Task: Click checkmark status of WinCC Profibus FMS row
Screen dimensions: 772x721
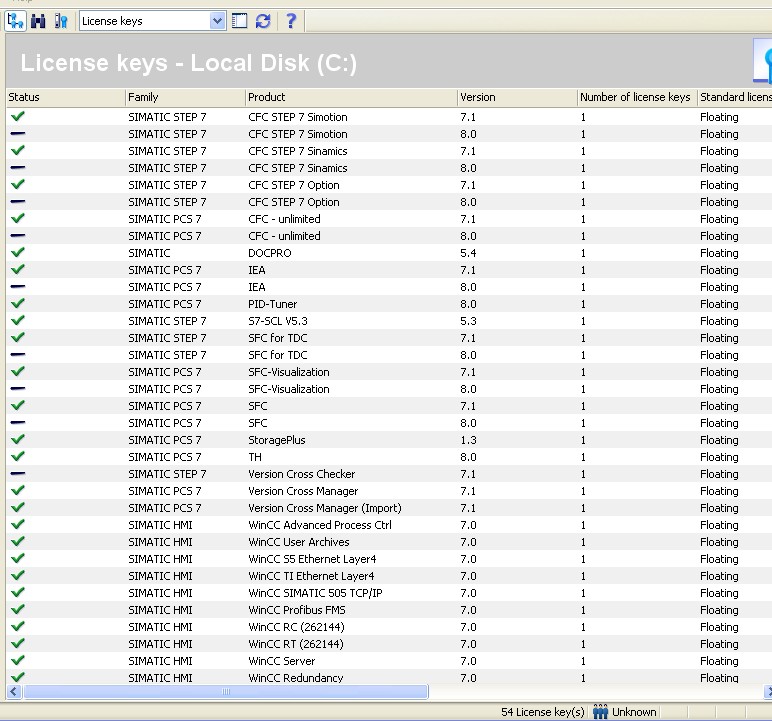Action: click(x=18, y=610)
